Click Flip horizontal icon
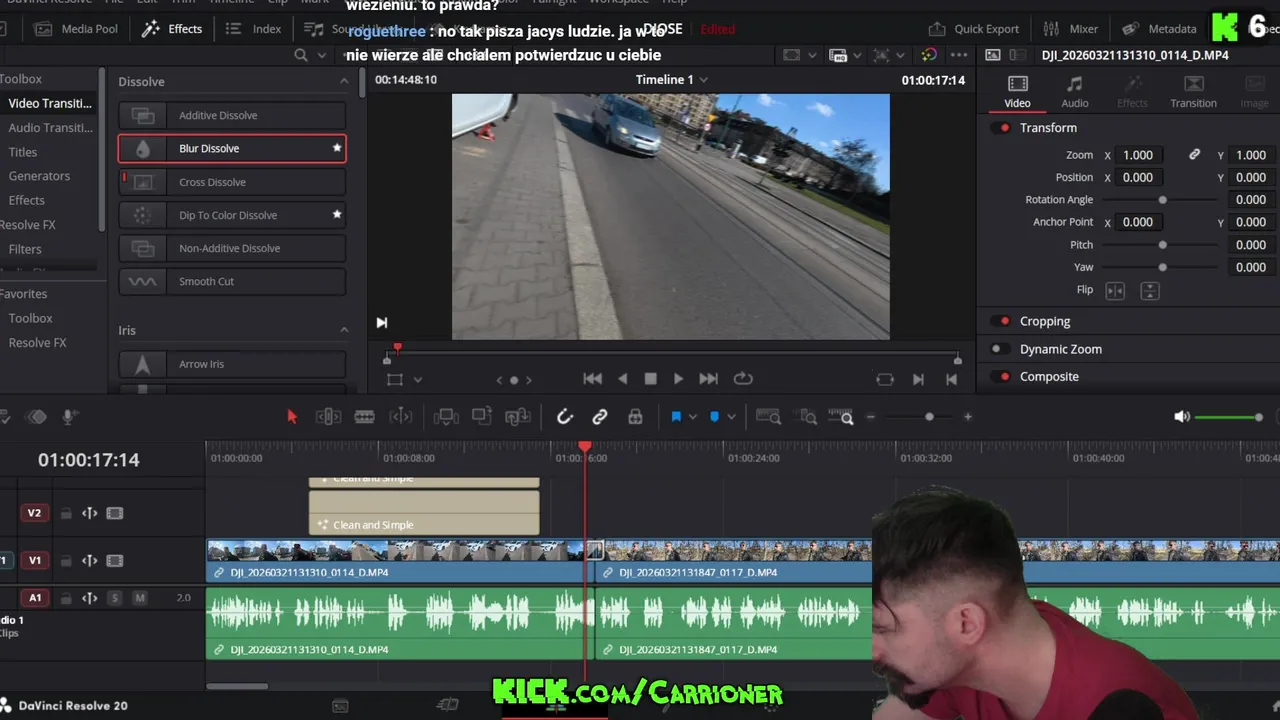 (1115, 290)
